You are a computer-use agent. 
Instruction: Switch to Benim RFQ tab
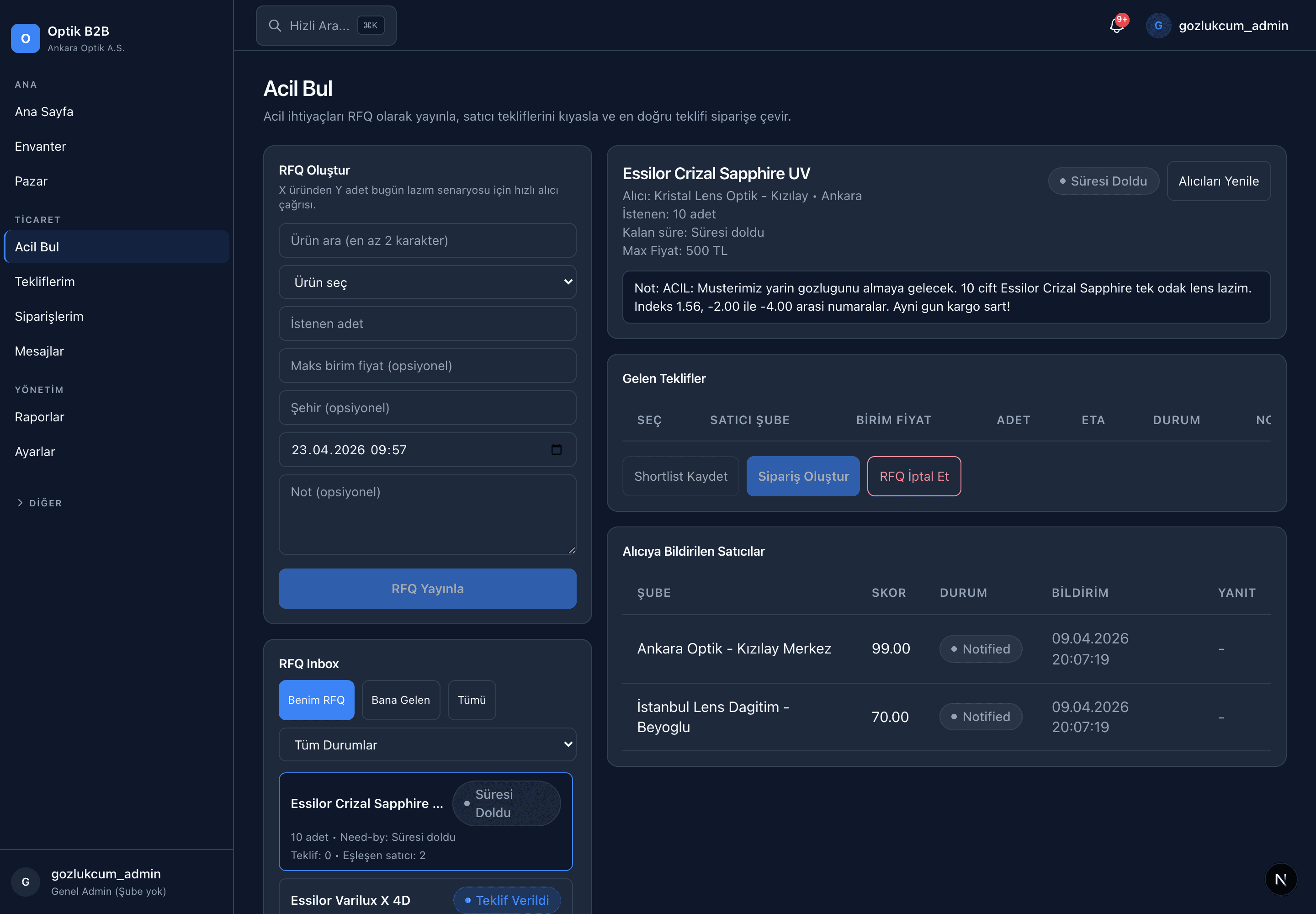coord(316,700)
